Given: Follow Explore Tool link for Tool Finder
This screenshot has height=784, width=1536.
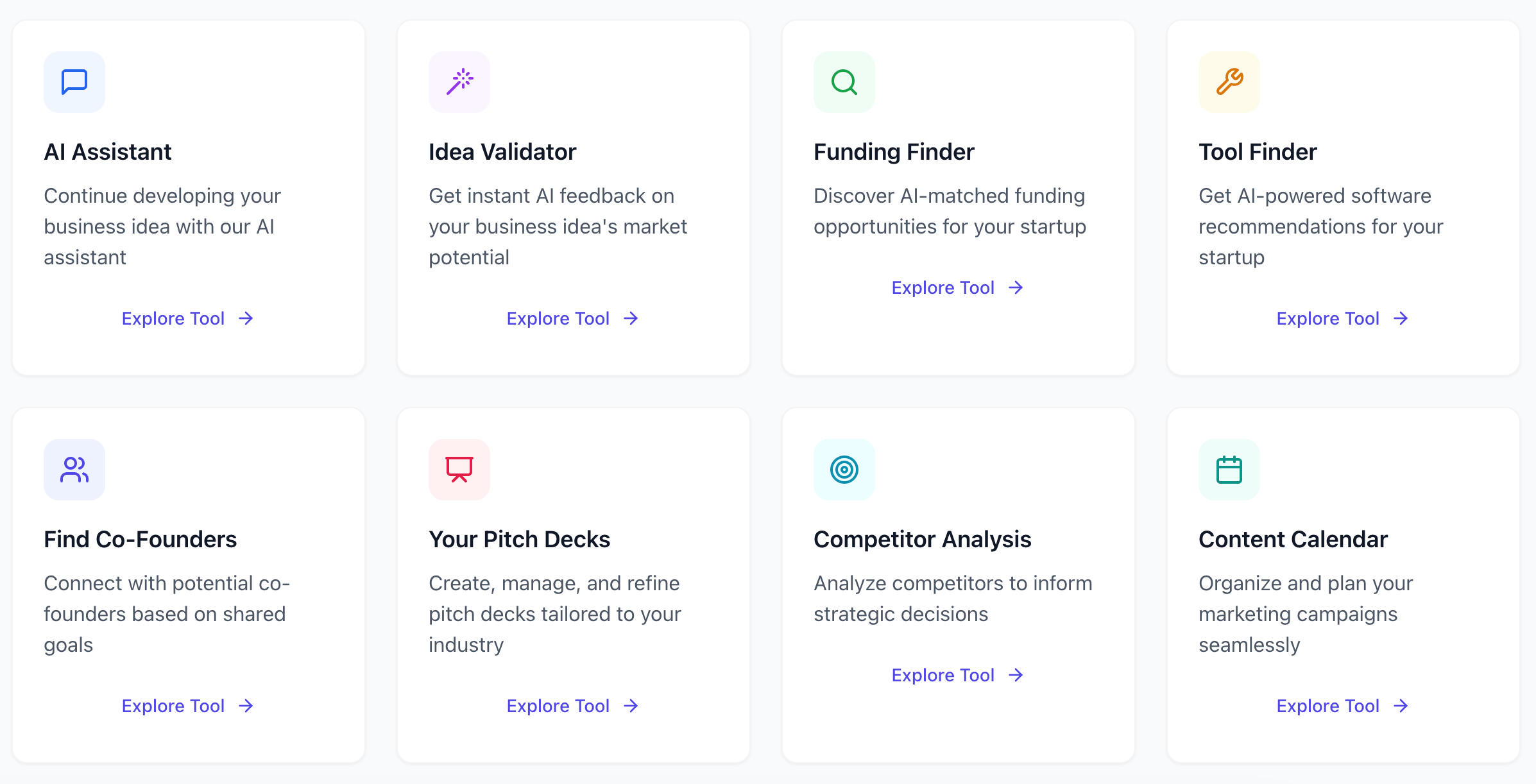Looking at the screenshot, I should [1342, 318].
